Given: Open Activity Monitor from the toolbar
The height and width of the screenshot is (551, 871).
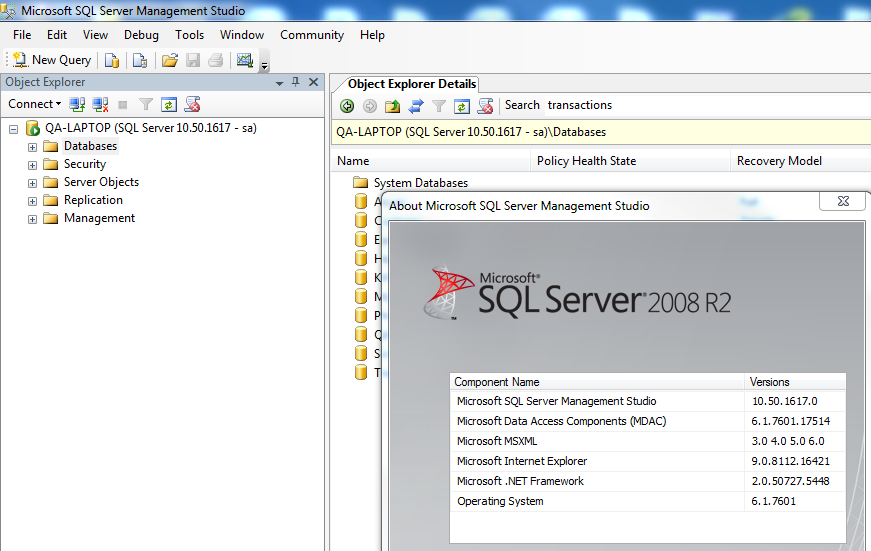Looking at the screenshot, I should pos(244,60).
